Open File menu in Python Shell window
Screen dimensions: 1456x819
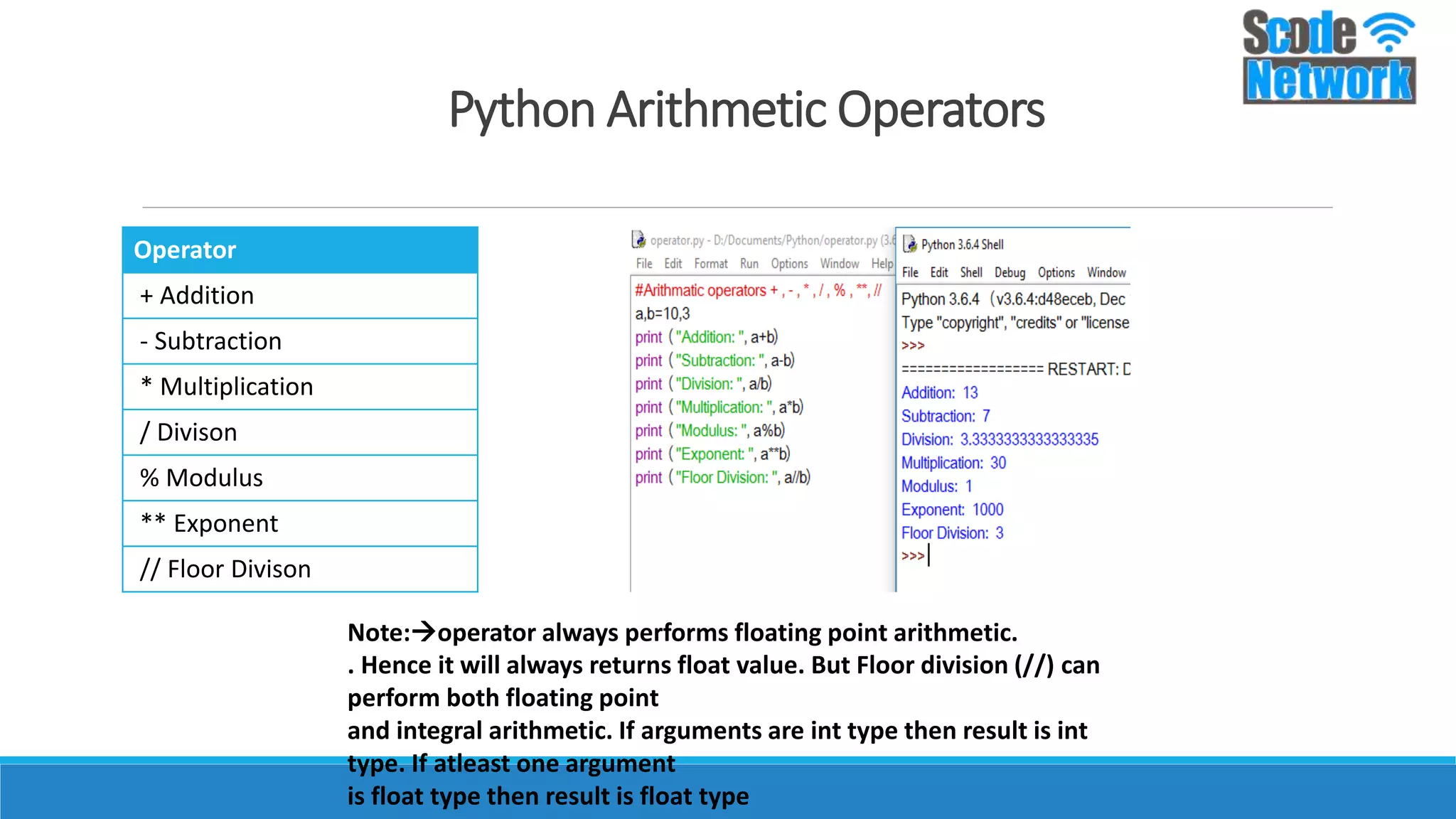[910, 272]
